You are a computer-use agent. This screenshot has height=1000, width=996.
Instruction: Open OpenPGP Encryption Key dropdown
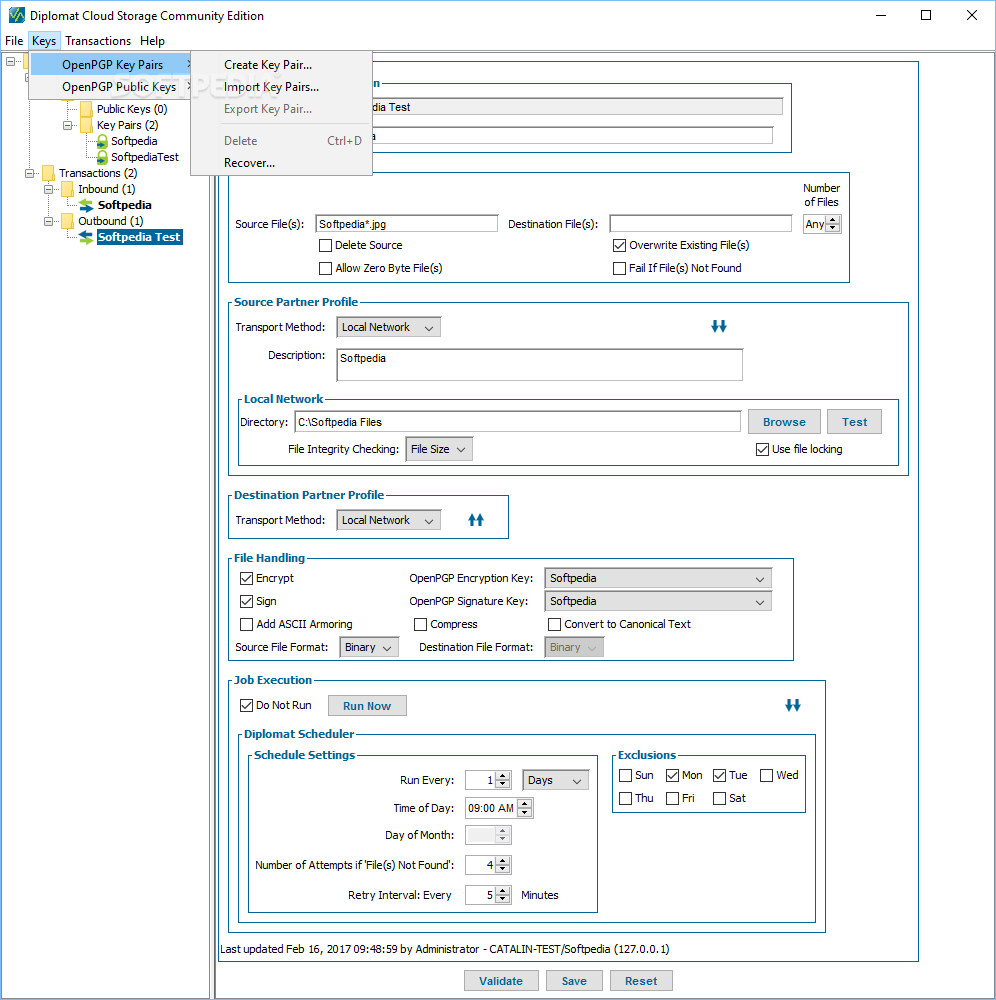coord(657,578)
